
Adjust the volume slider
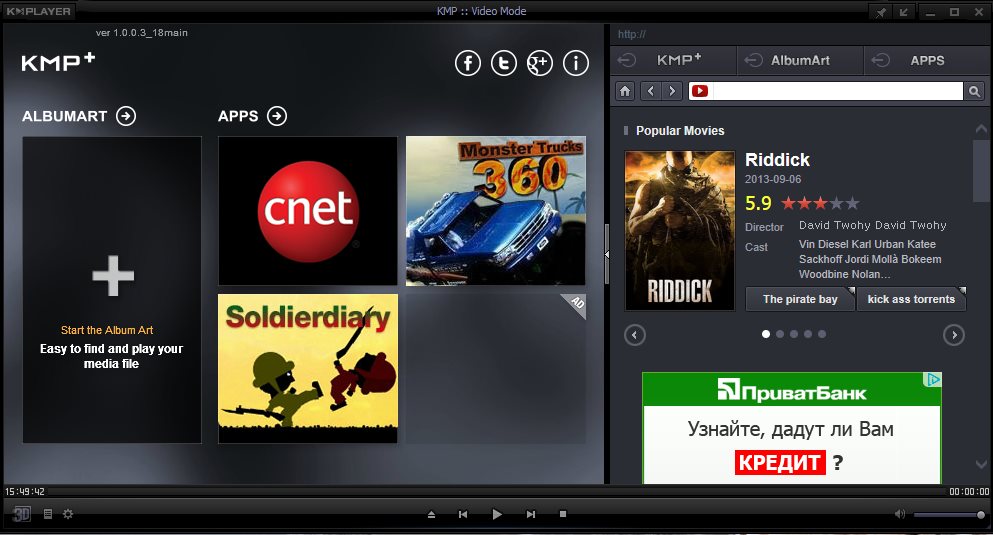coord(949,515)
